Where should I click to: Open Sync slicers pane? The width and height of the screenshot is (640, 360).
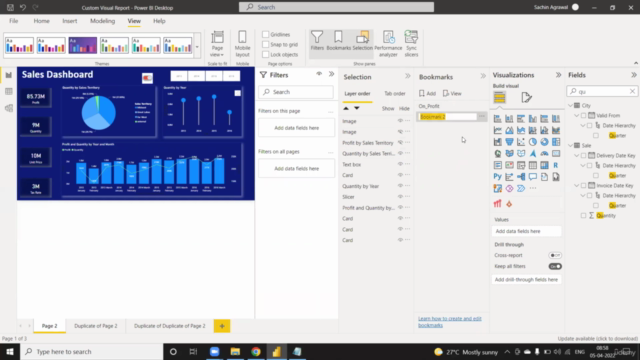(411, 43)
